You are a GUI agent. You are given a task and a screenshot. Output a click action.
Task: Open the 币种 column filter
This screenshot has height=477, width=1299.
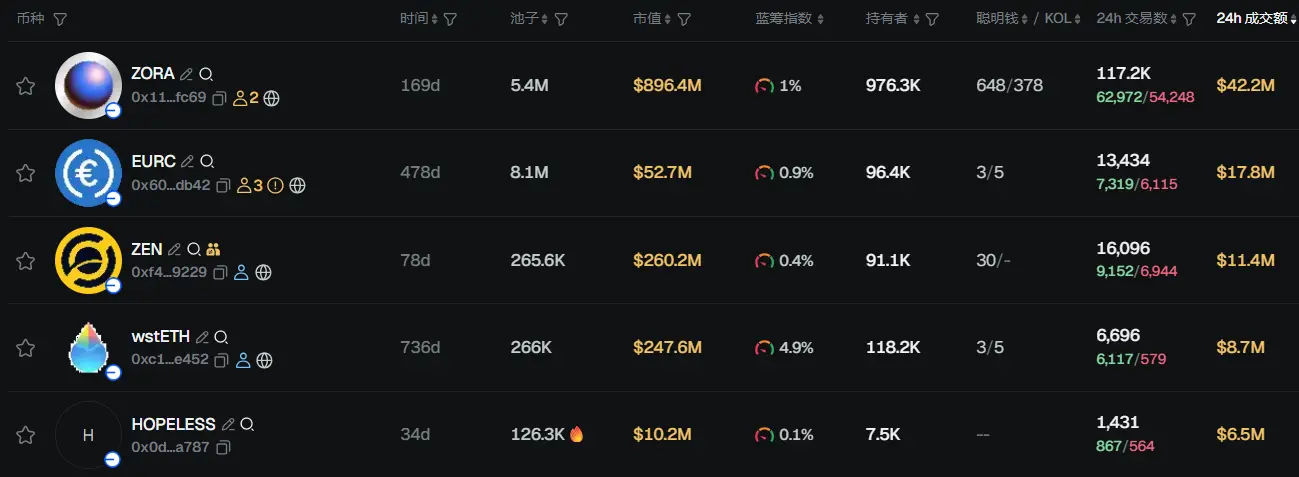60,19
